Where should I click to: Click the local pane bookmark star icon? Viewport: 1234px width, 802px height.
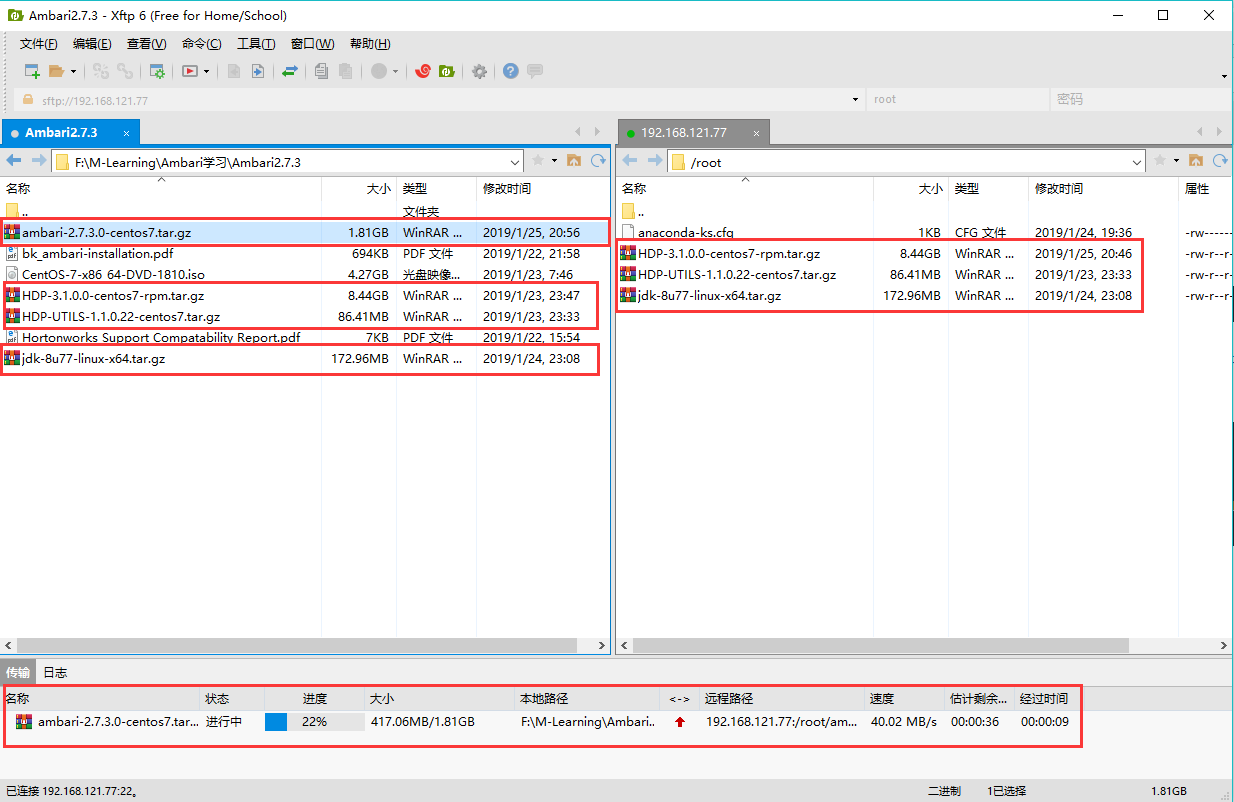(x=538, y=160)
